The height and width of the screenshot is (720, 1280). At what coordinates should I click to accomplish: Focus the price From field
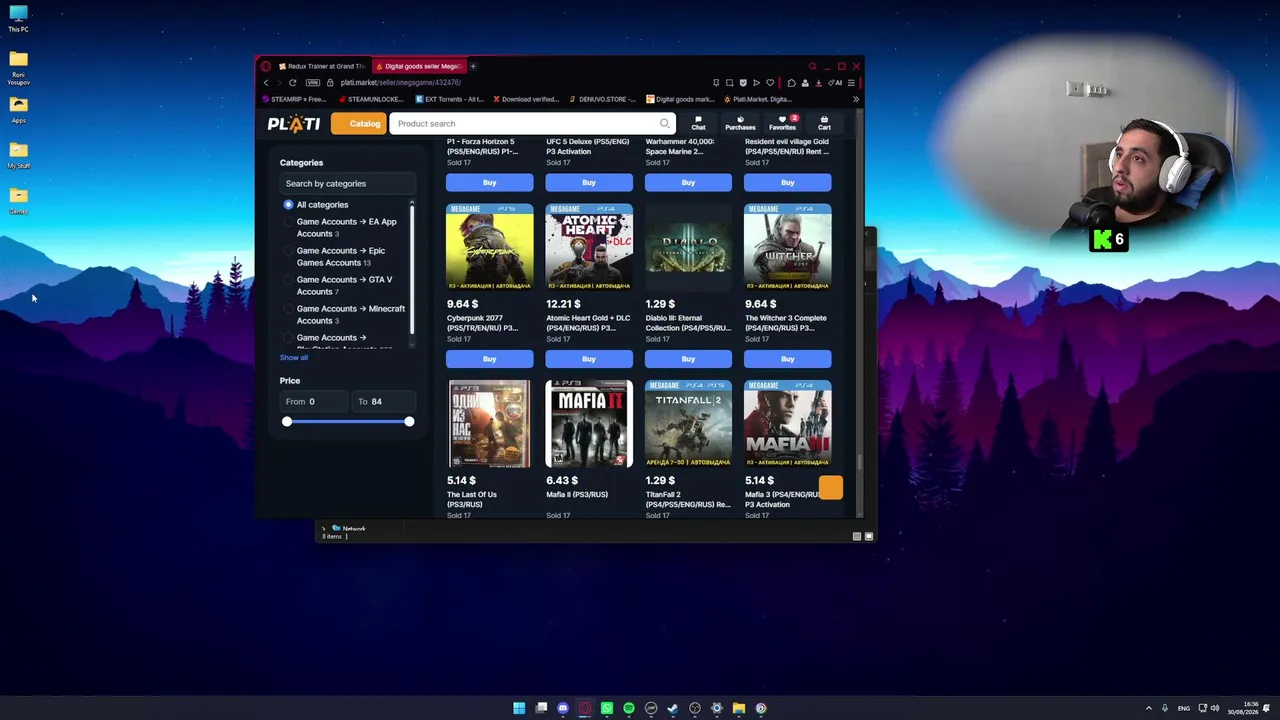[314, 402]
